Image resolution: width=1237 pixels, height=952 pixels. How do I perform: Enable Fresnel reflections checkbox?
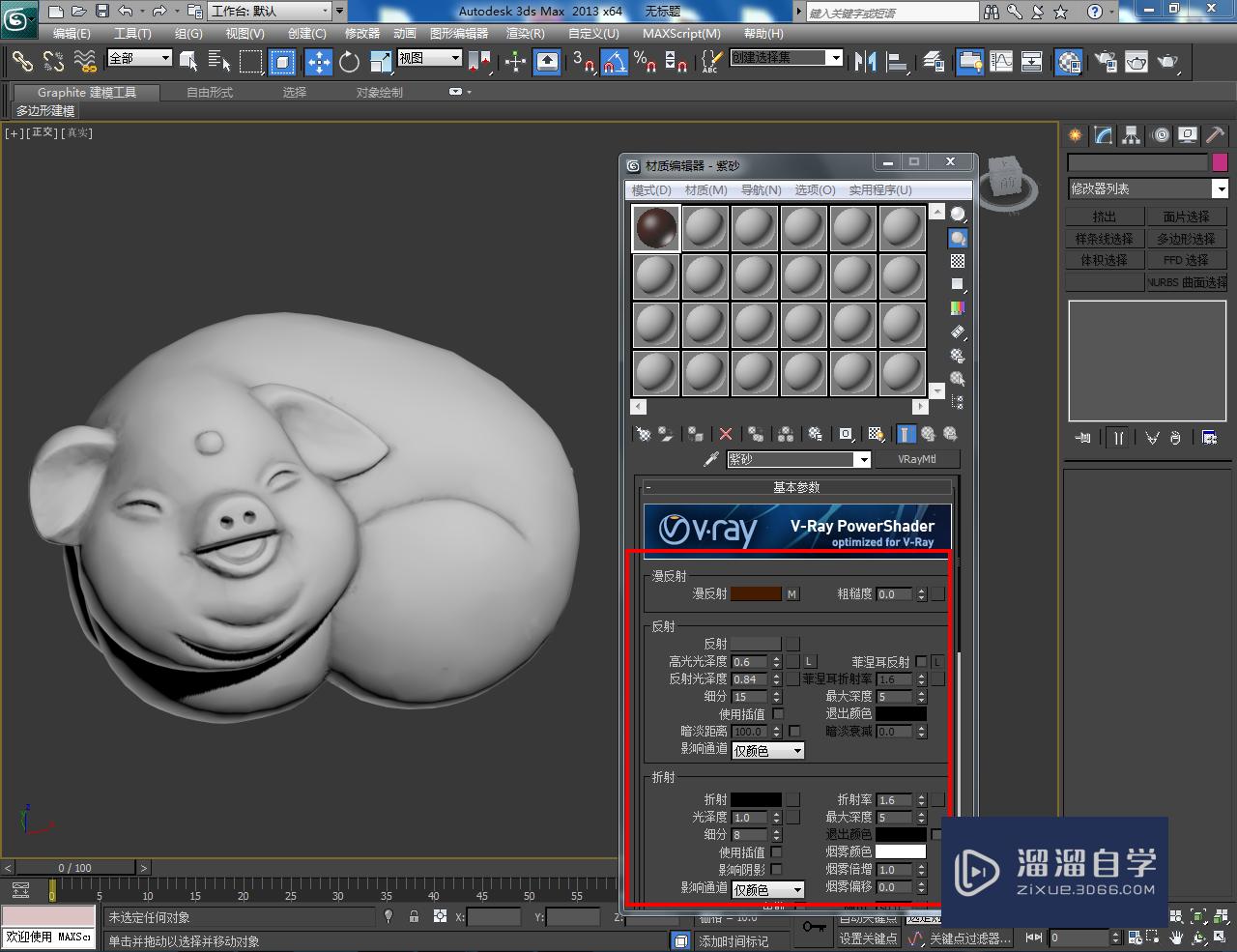coord(921,662)
